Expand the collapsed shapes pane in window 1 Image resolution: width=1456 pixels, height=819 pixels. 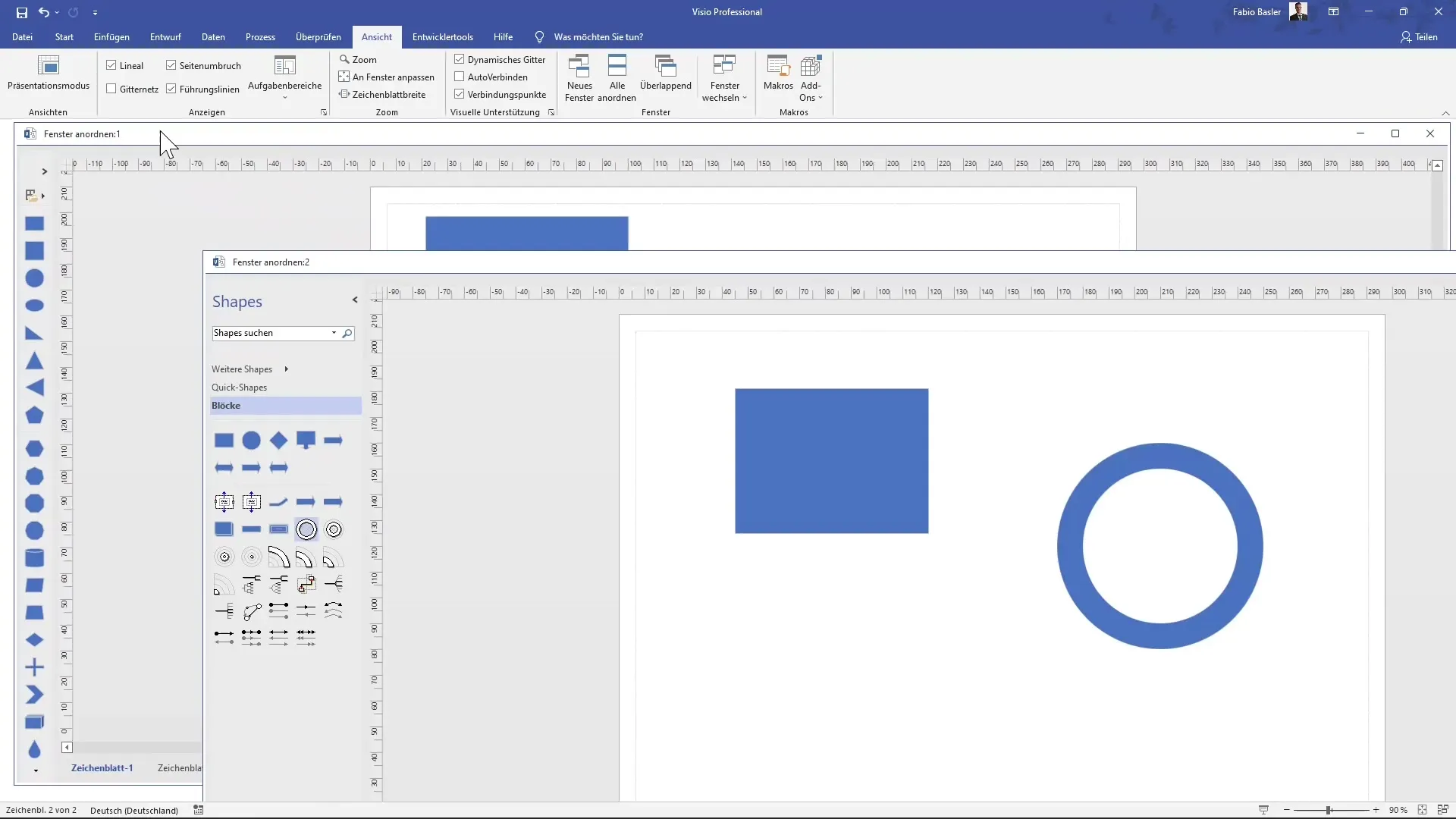44,171
